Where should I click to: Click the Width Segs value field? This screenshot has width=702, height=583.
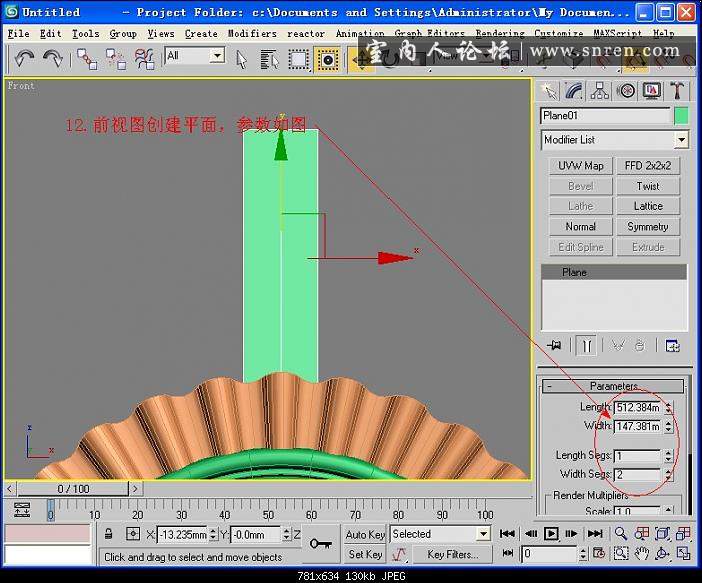[x=637, y=475]
